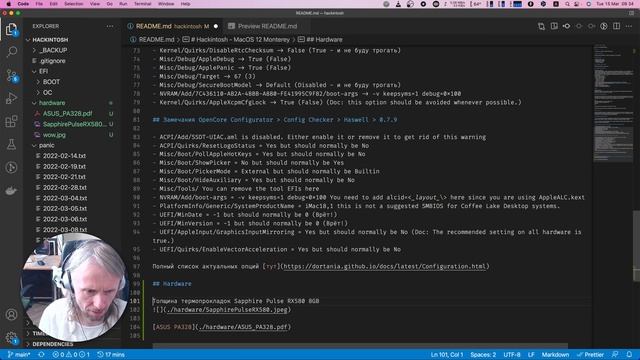Open more editor actions ellipsis
Viewport: 640px width, 360px height.
(629, 26)
